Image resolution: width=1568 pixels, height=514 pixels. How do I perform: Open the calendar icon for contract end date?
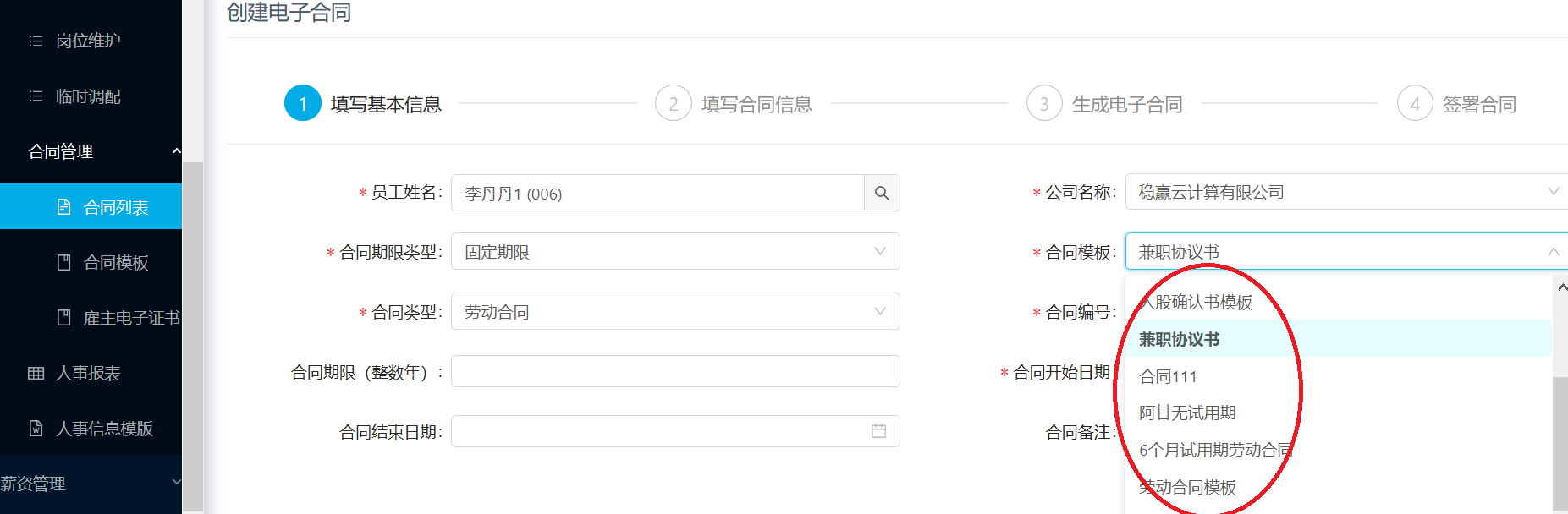coord(878,431)
